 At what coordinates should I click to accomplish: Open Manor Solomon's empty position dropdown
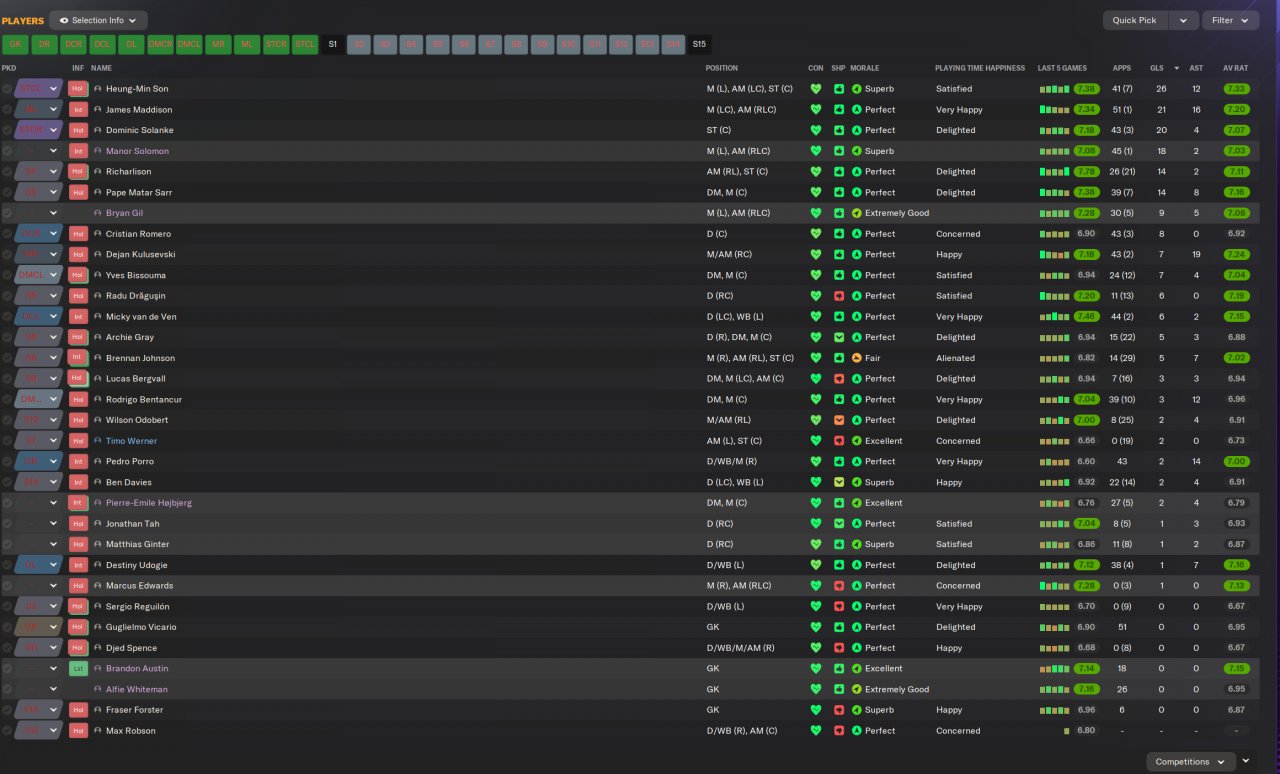click(x=39, y=151)
